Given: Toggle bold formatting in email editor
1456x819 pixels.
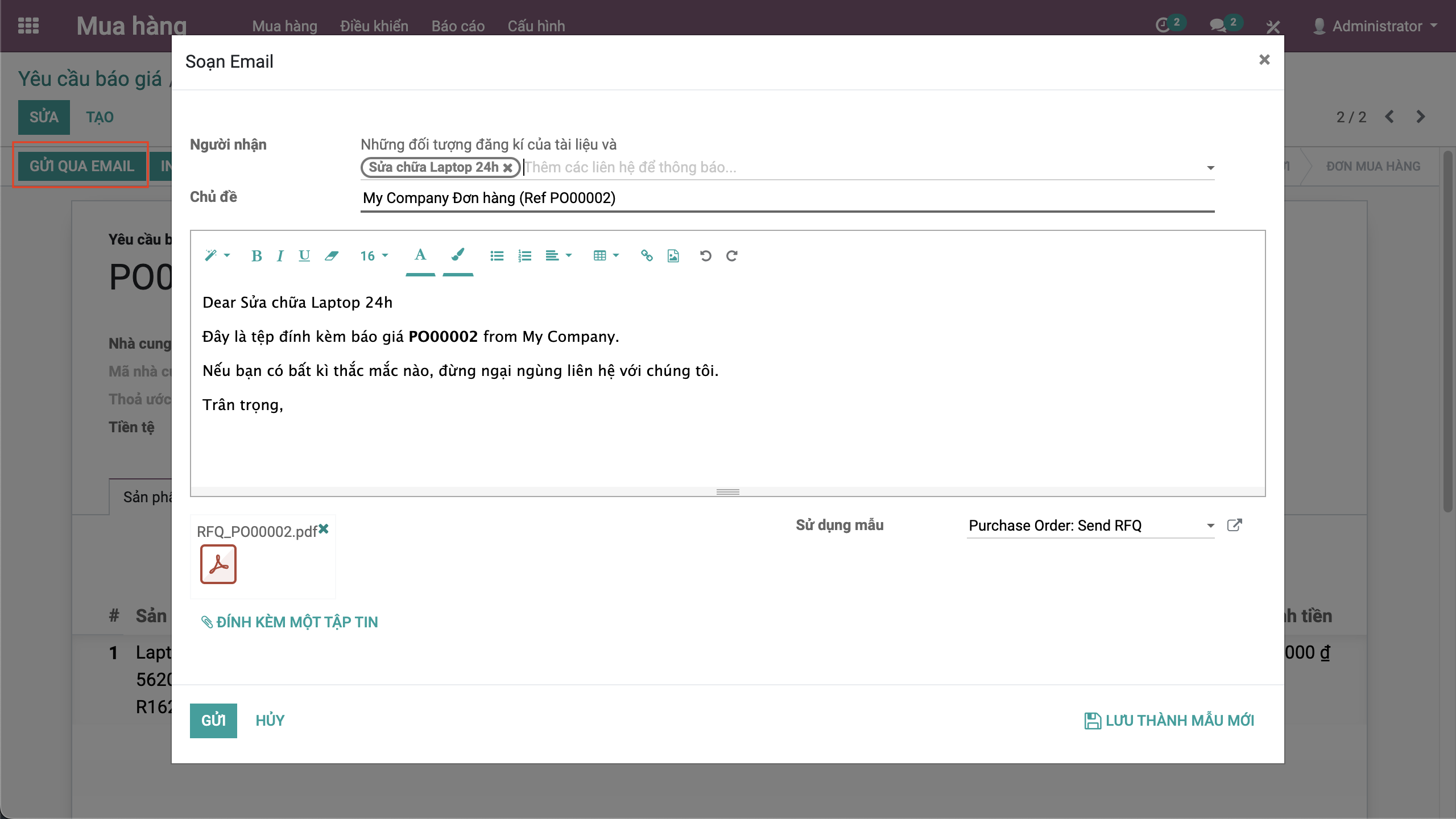Looking at the screenshot, I should pos(257,256).
